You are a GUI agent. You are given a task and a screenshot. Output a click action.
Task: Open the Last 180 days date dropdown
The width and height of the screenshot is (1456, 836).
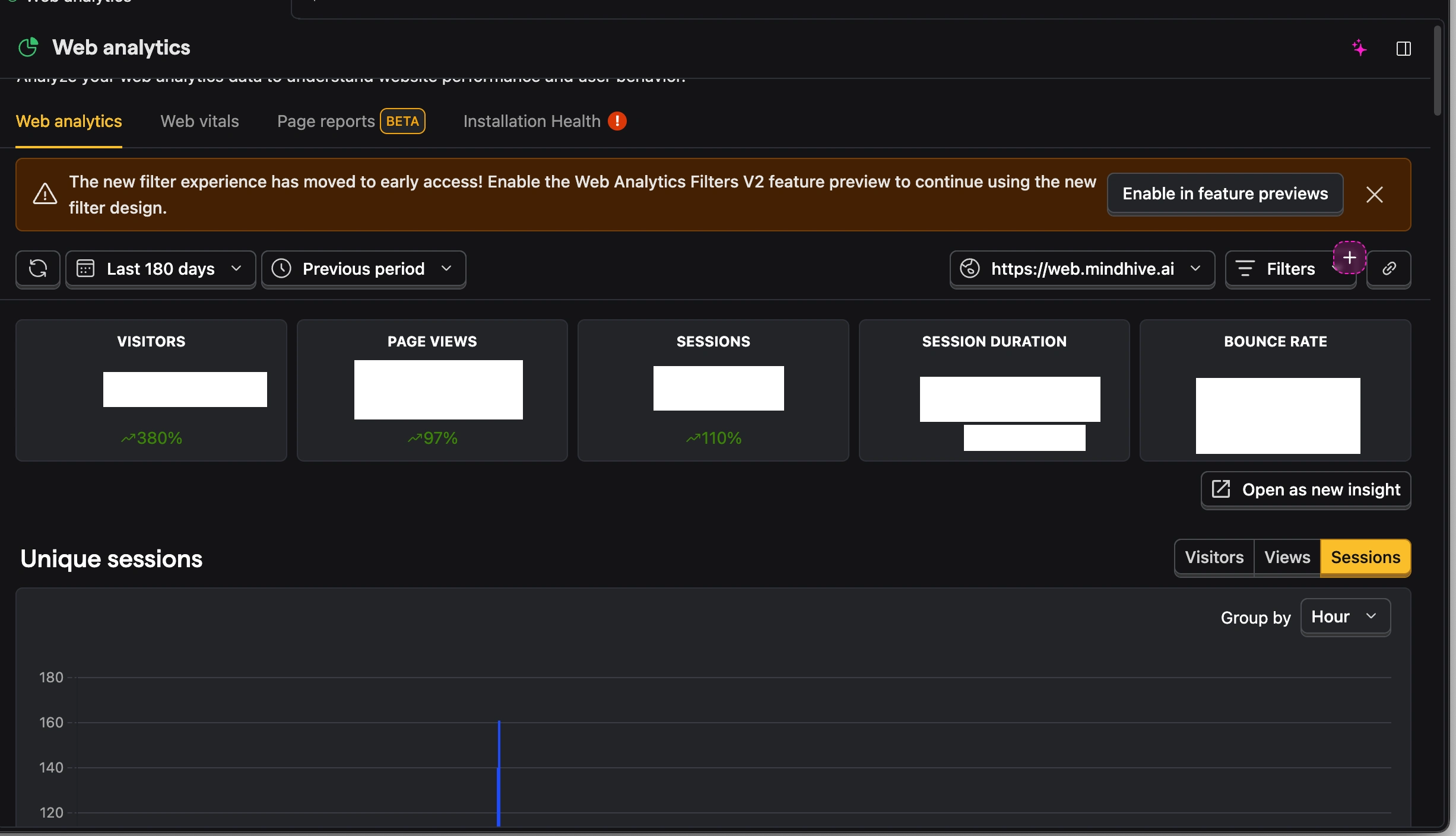[x=160, y=269]
